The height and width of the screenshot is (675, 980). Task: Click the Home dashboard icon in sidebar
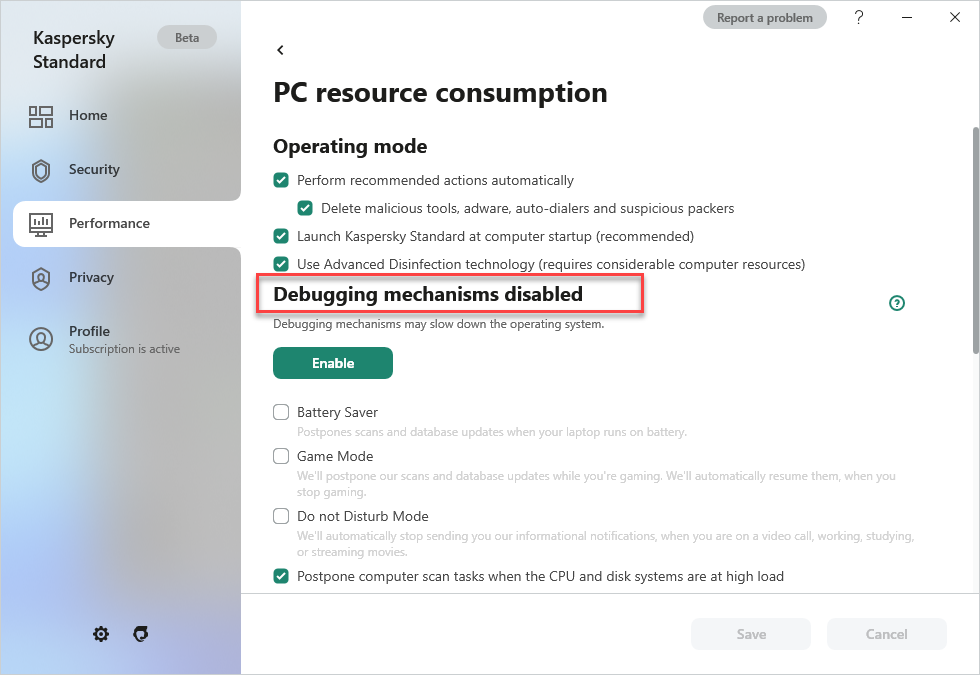pos(41,116)
